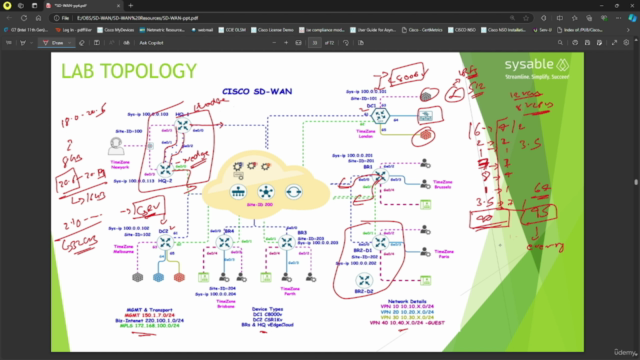Toggle the Draw tool
The width and height of the screenshot is (640, 360).
click(53, 43)
